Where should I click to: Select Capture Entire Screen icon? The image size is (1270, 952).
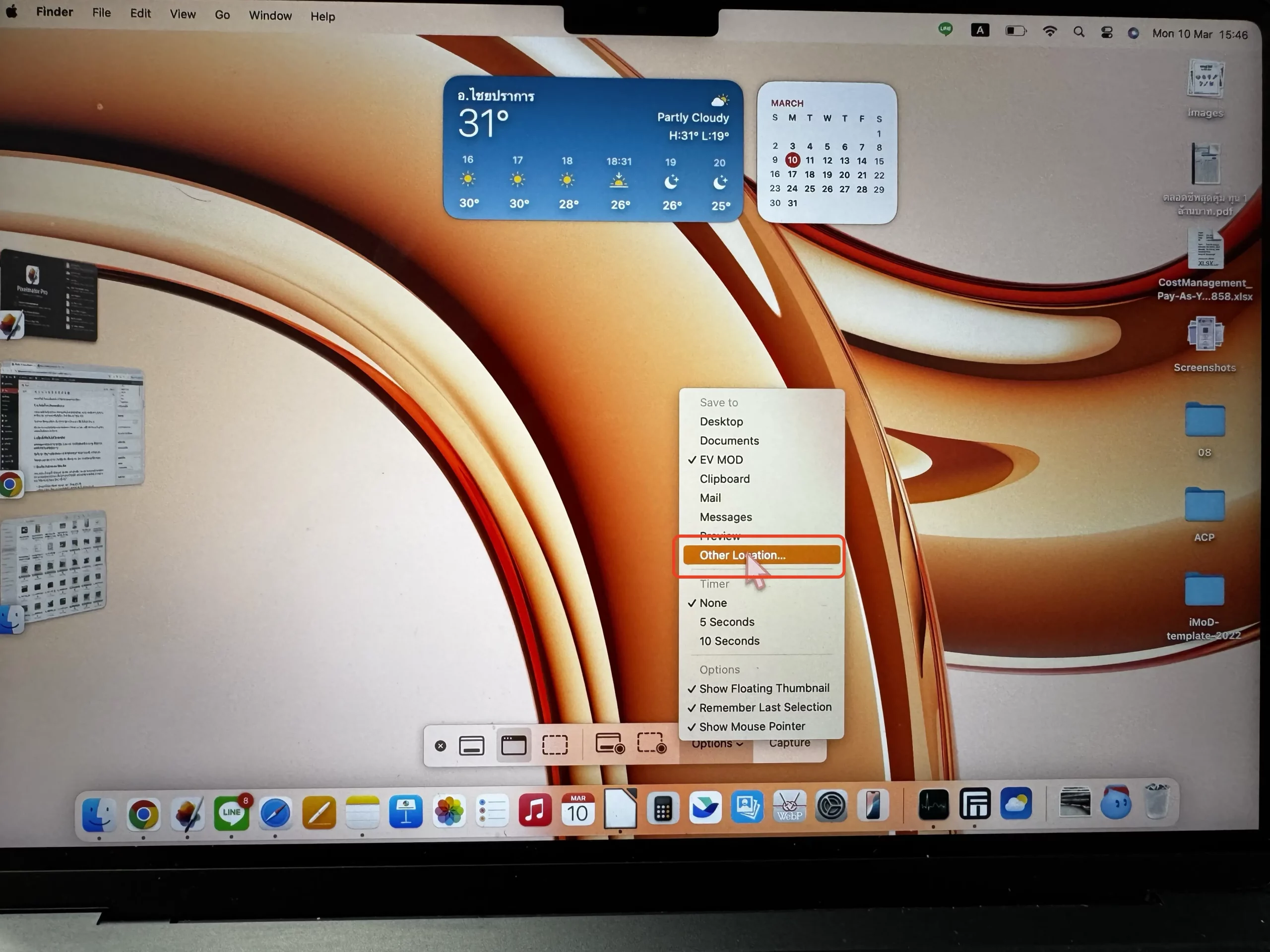[471, 746]
